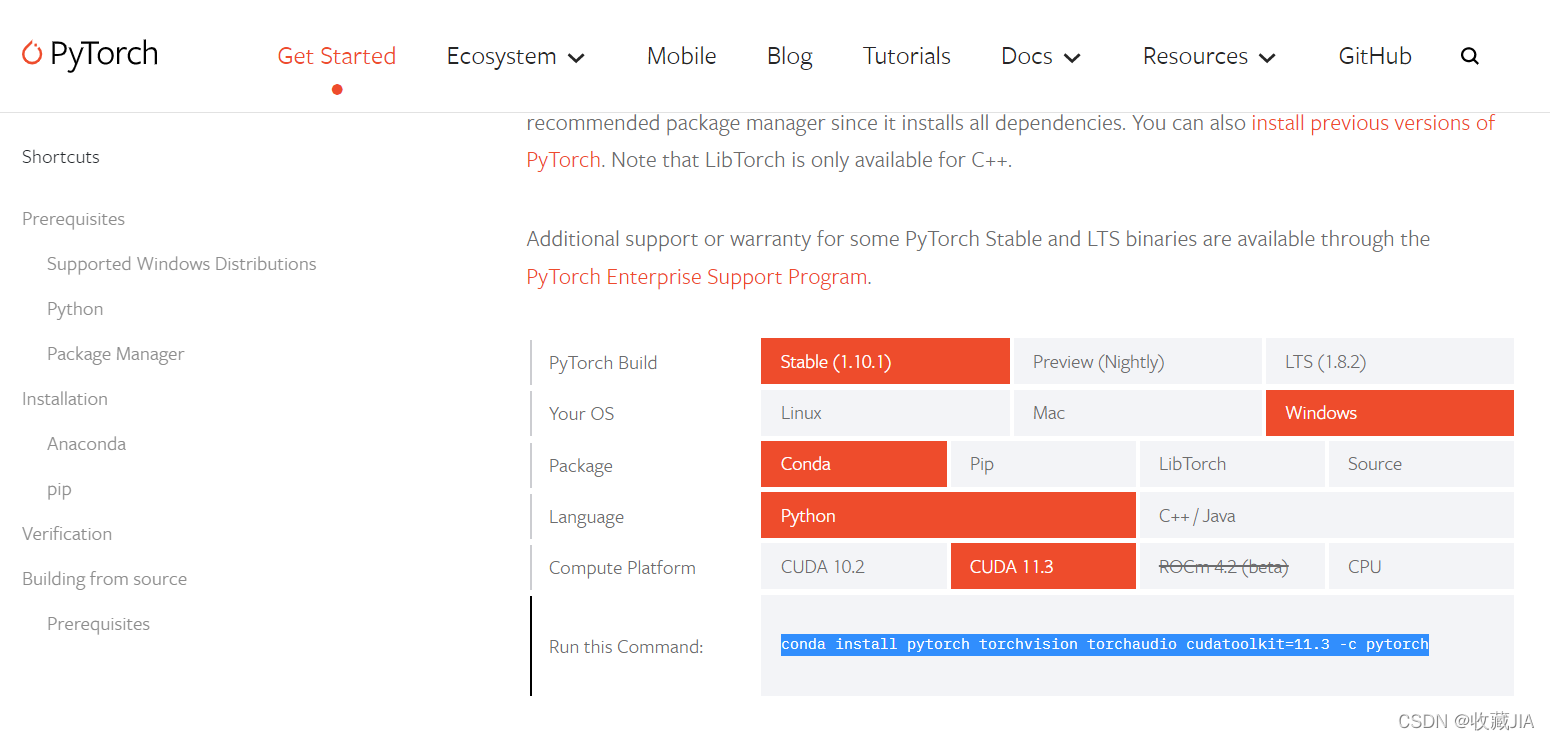The width and height of the screenshot is (1550, 740).
Task: Jump to the Verification shortcut
Action: [x=67, y=534]
